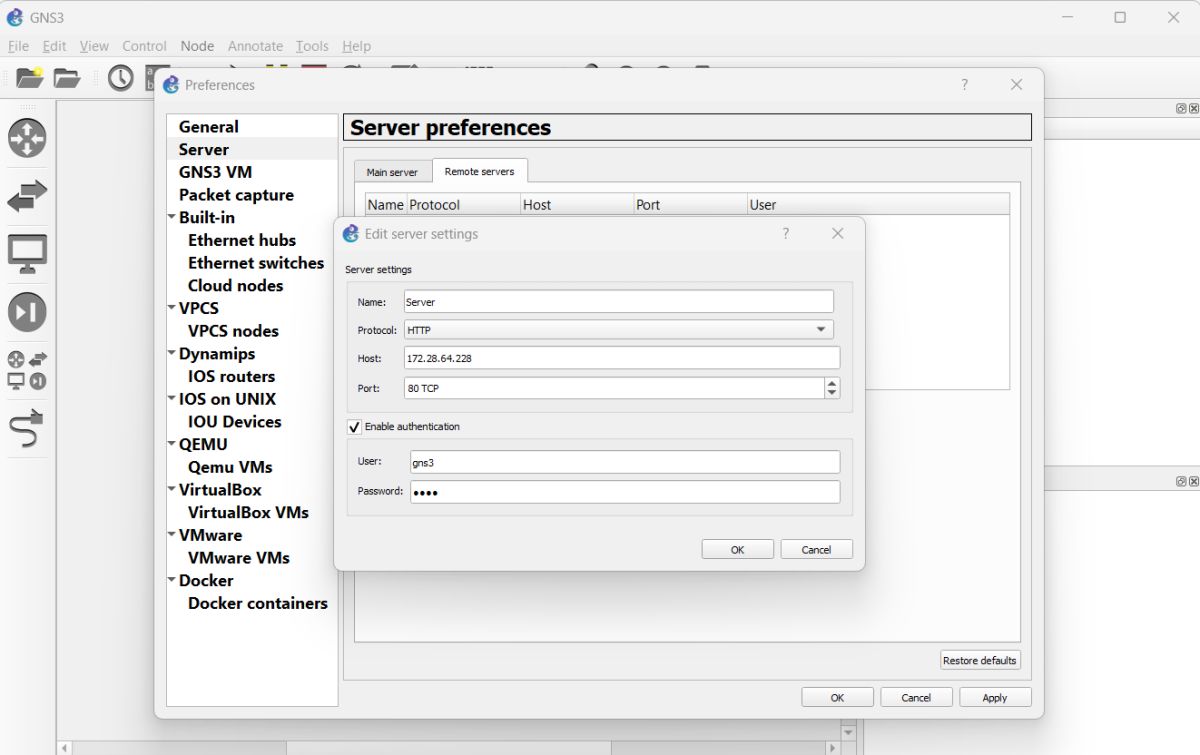Float the upper right dock panel
Image resolution: width=1200 pixels, height=755 pixels.
coord(1181,108)
